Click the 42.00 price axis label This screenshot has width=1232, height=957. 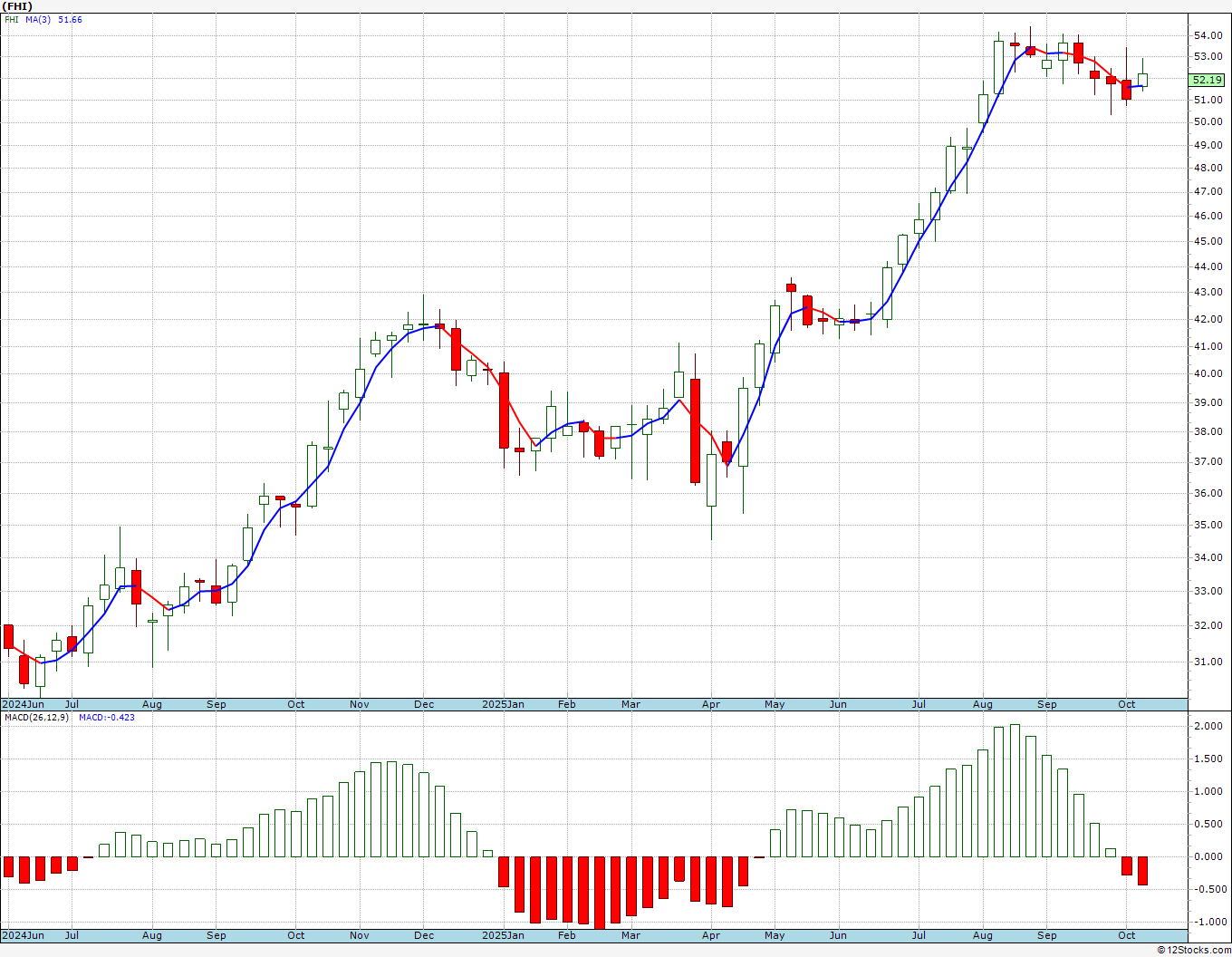(x=1208, y=319)
